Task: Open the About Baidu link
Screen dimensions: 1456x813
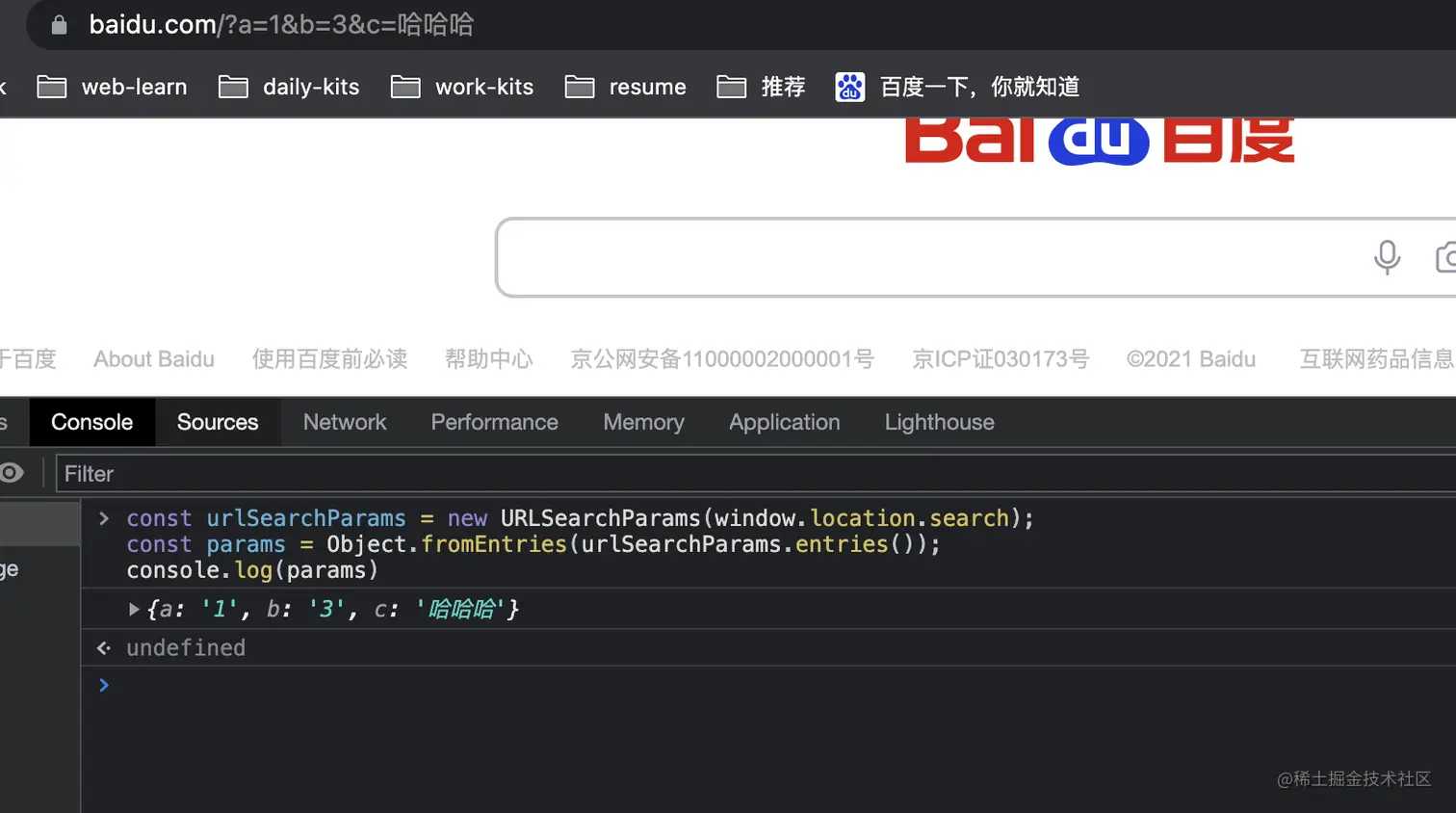Action: [x=154, y=359]
